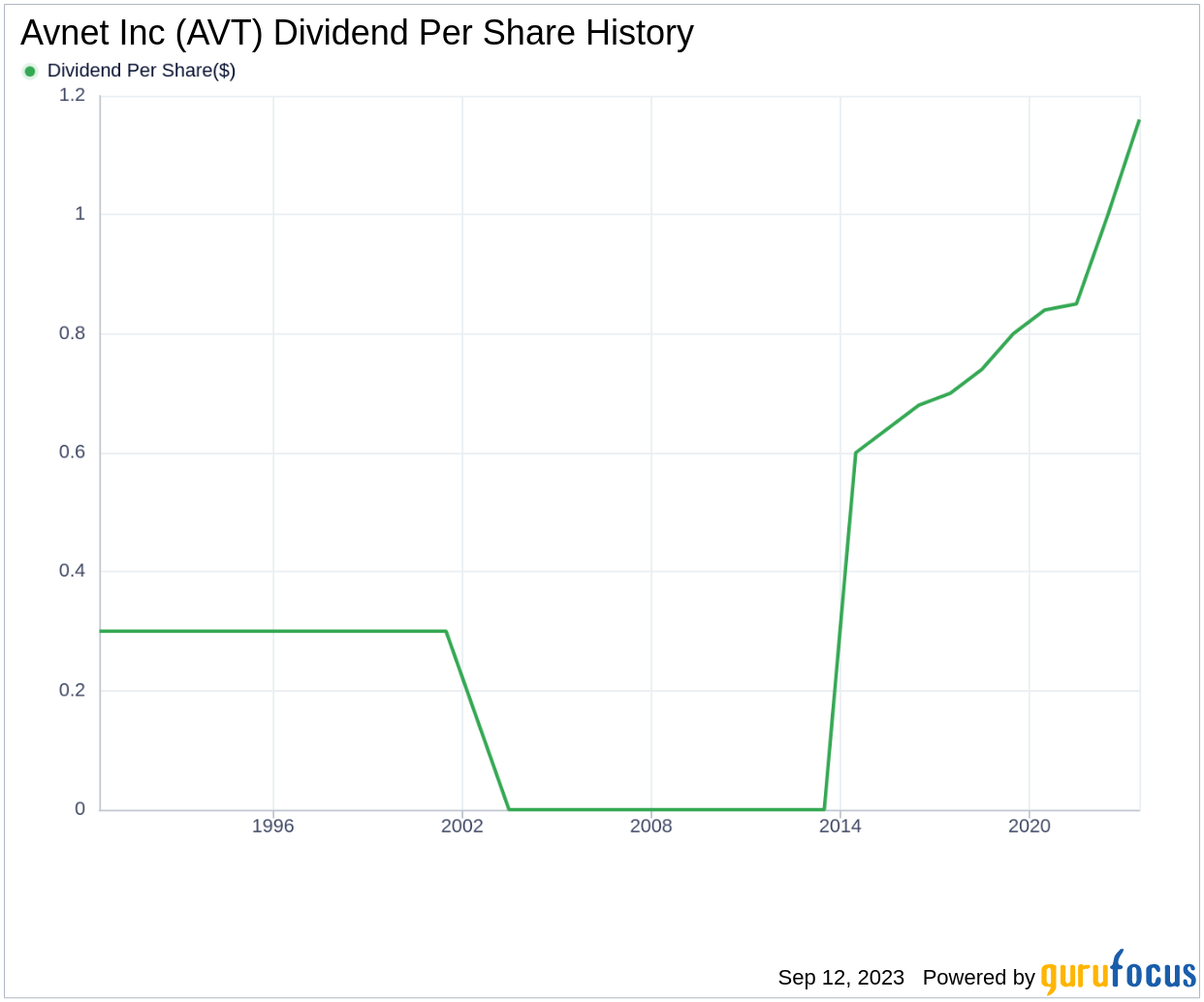Click the x-axis label 2002

pyautogui.click(x=461, y=826)
